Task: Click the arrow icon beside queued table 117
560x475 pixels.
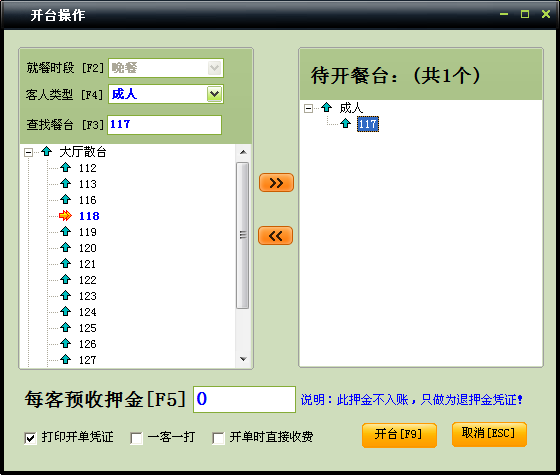Action: click(x=345, y=124)
